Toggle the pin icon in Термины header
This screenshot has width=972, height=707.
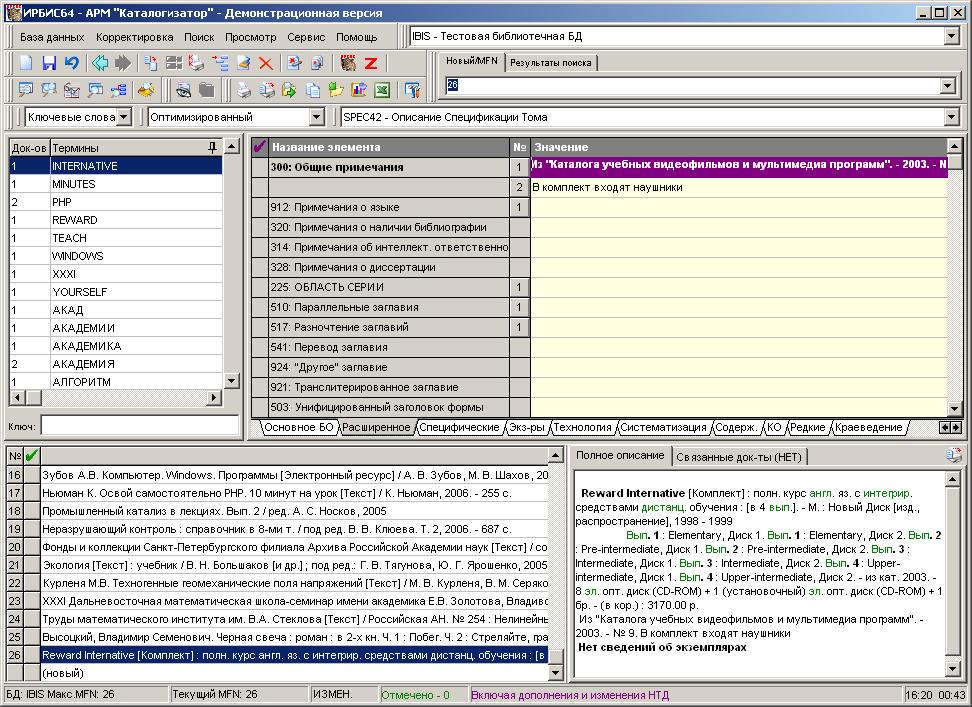point(211,147)
